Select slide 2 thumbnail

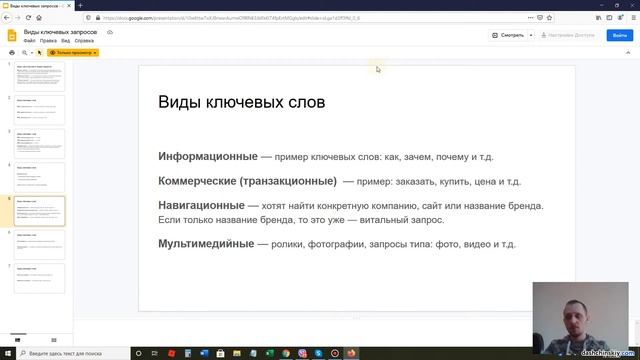tap(39, 110)
